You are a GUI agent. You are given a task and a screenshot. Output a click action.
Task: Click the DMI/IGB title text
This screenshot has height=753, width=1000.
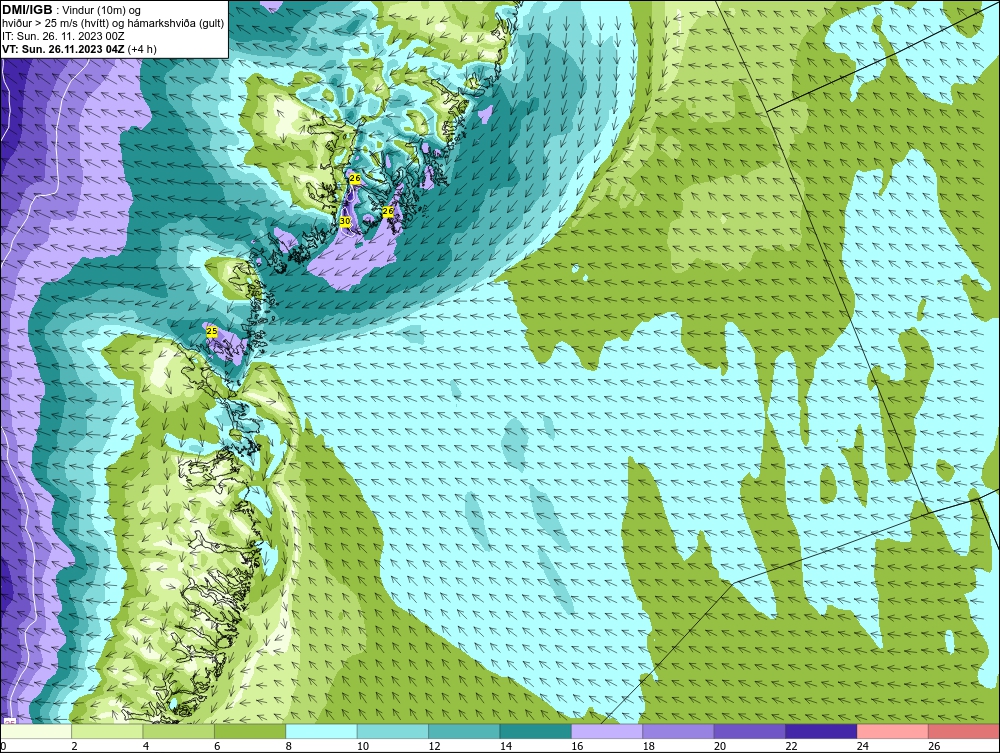pyautogui.click(x=27, y=10)
